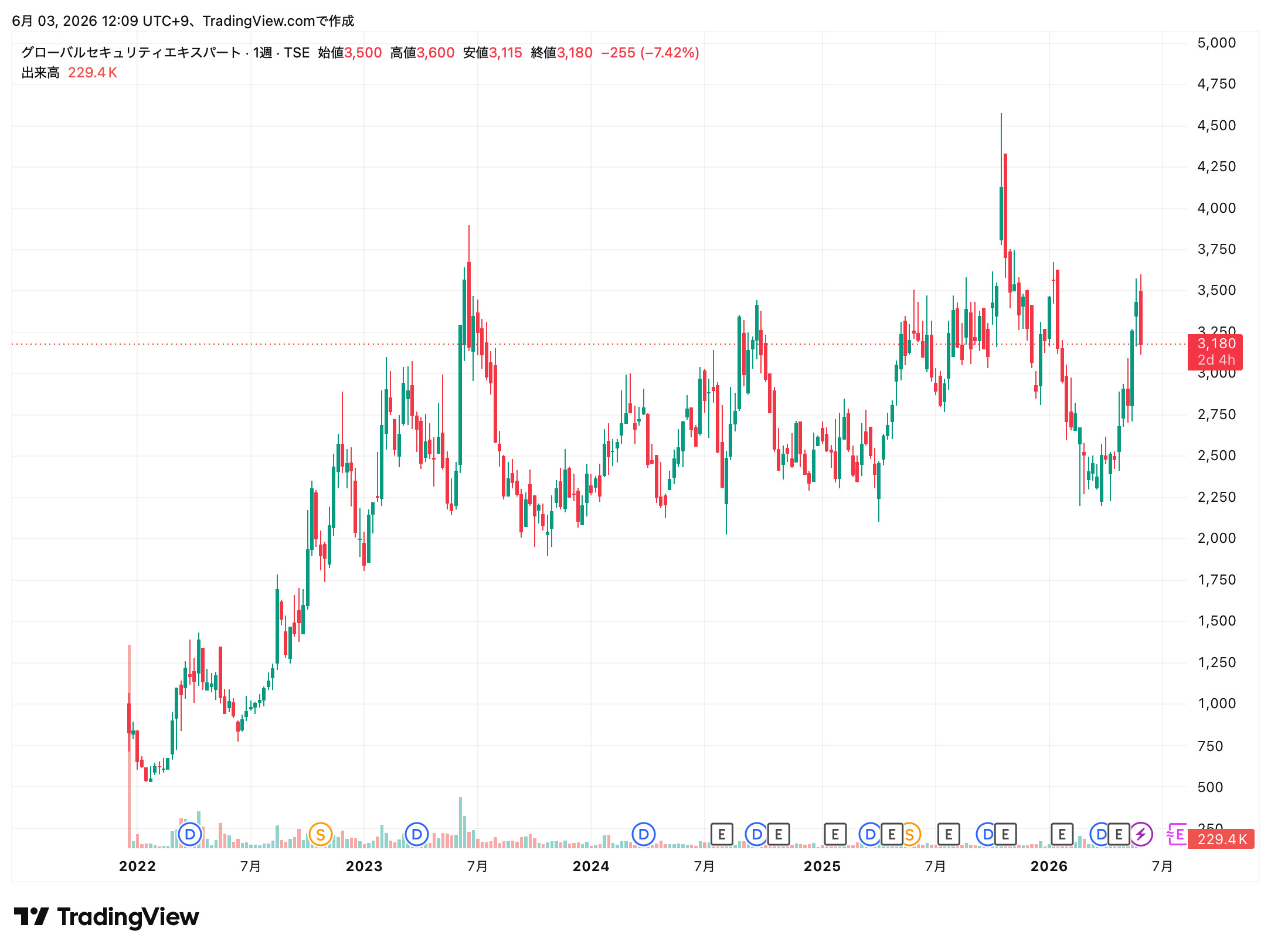The width and height of the screenshot is (1271, 952).
Task: Click the 2024 label on the time axis
Action: [x=591, y=866]
